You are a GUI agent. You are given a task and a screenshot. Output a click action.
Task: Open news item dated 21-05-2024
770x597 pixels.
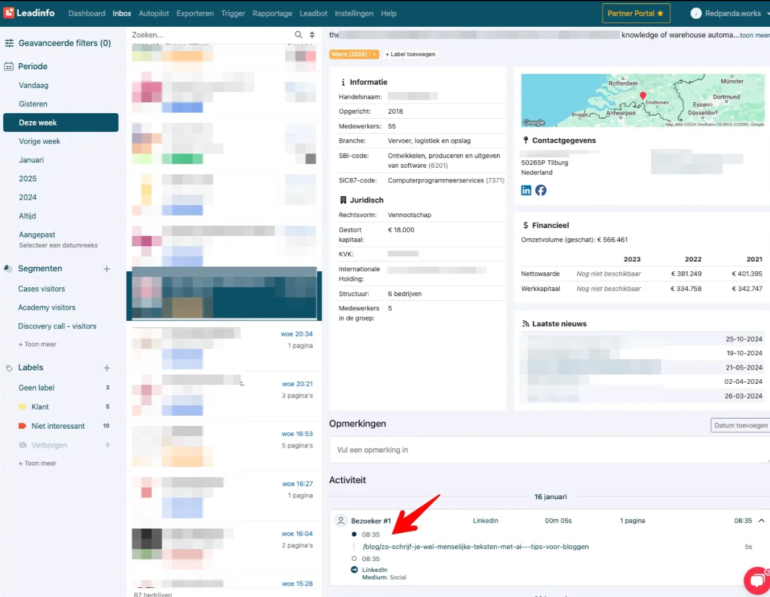click(642, 368)
